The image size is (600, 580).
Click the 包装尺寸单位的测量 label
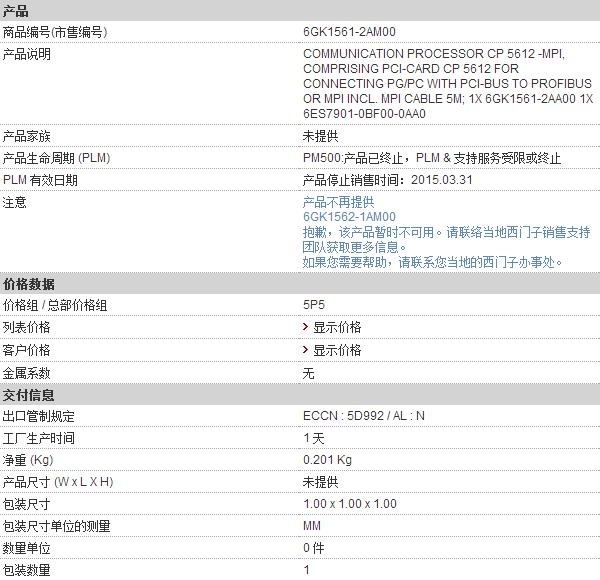[x=57, y=526]
